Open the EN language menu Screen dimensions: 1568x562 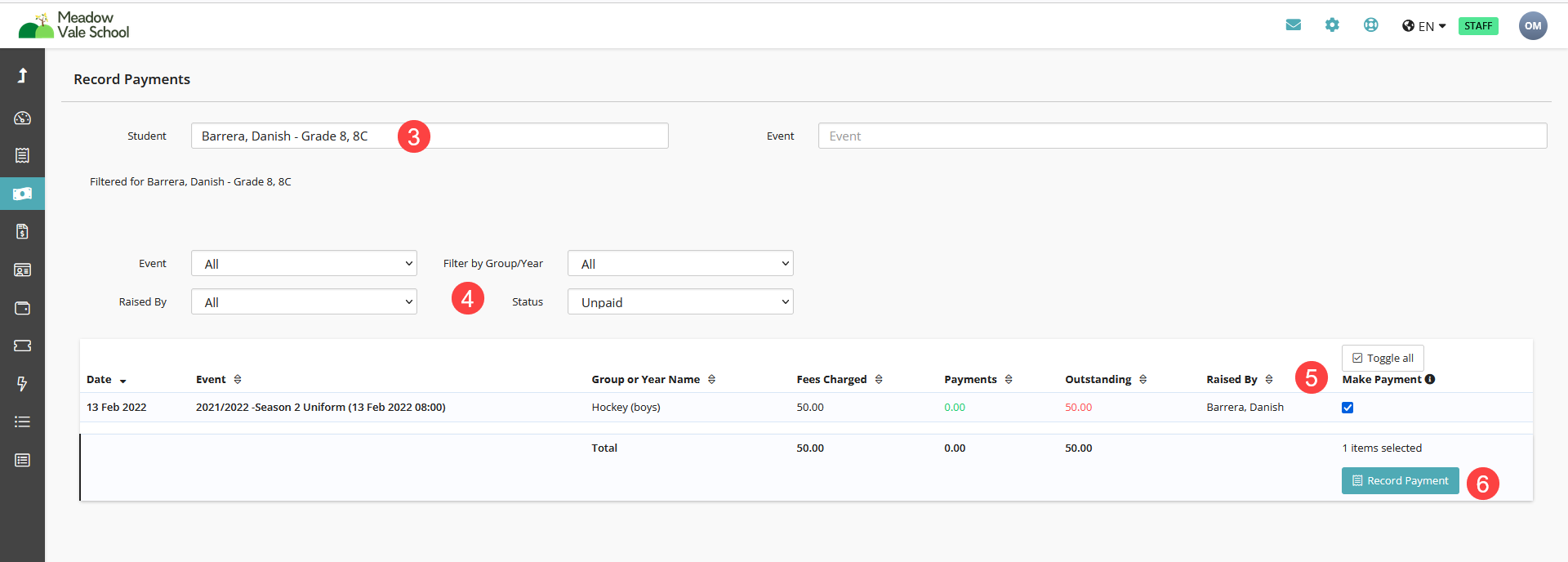1424,26
